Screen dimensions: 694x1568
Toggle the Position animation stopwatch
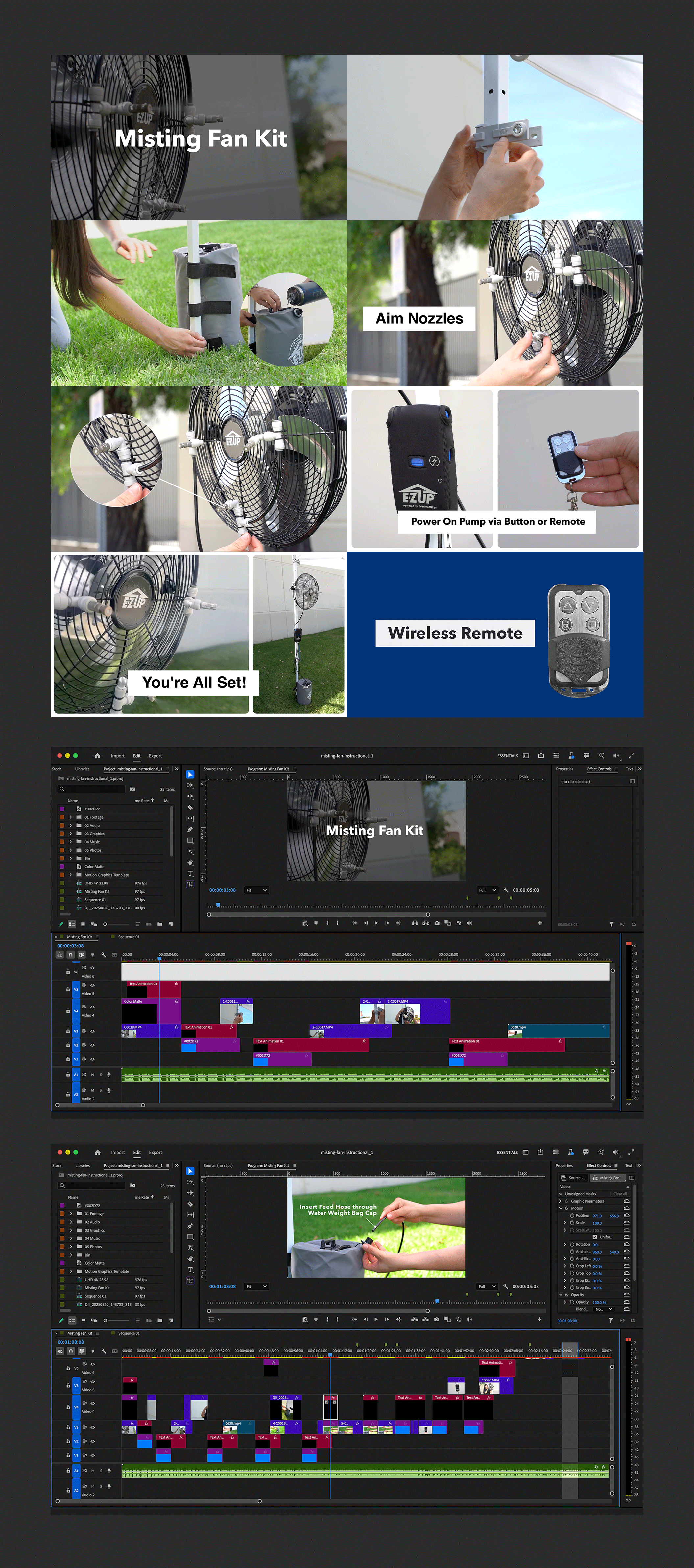coord(572,1216)
